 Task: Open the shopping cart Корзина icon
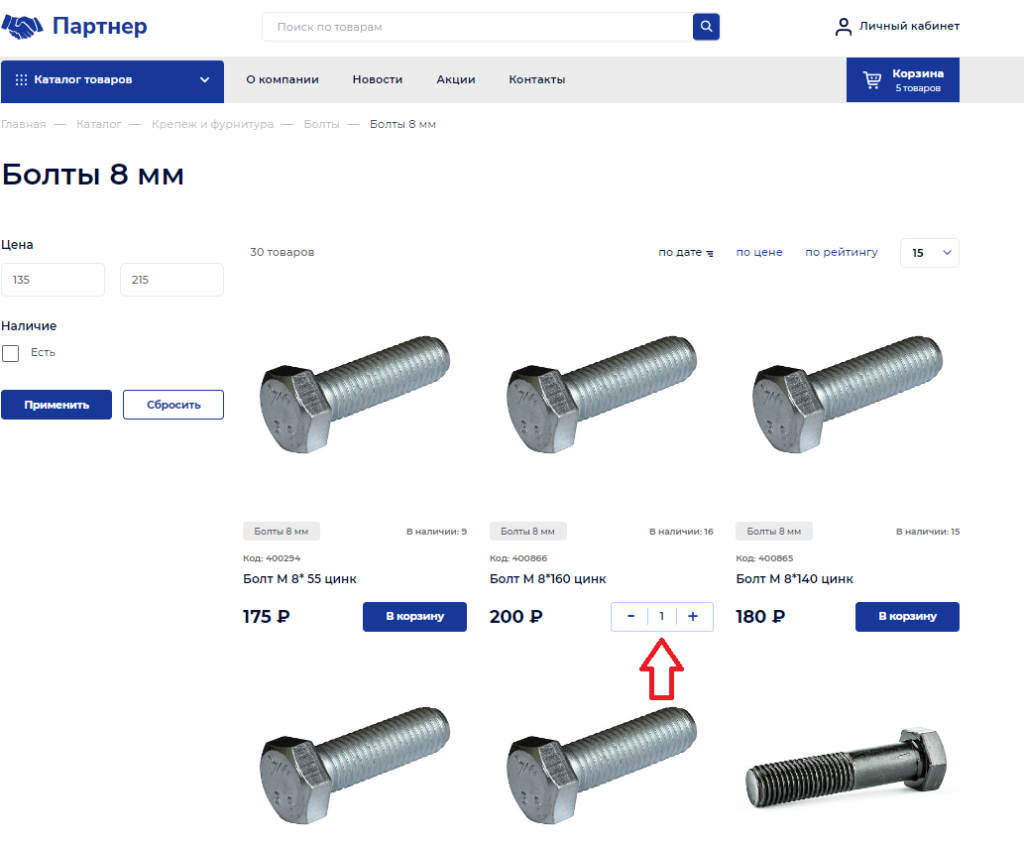pos(872,80)
